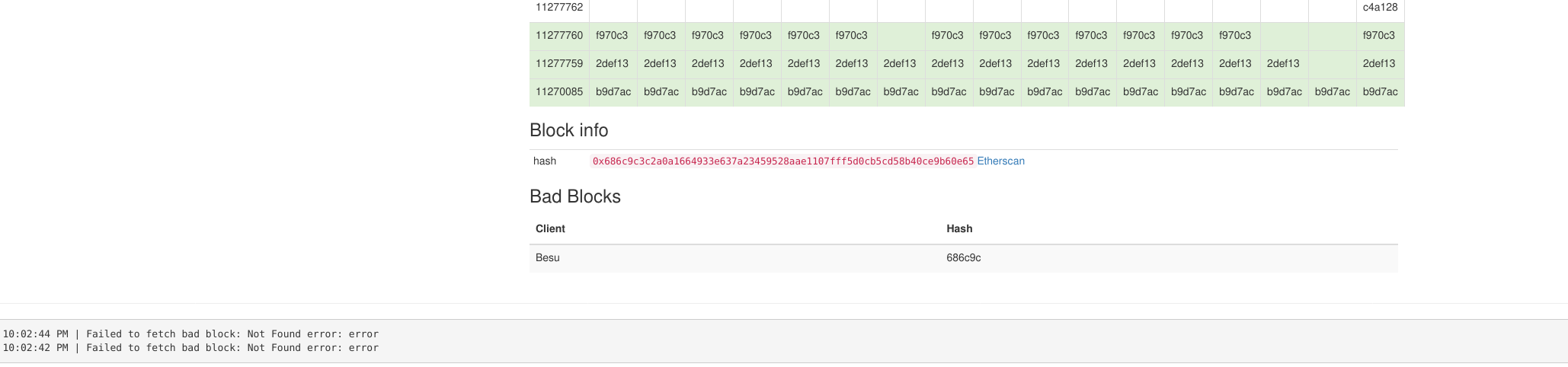Click the 'hash' label in Block info

tap(545, 161)
